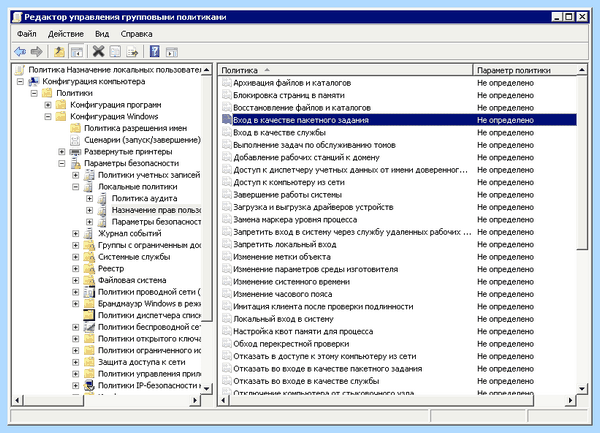Image resolution: width=600 pixels, height=433 pixels.
Task: Click the Политика разрешения имен folder icon
Action: pos(75,128)
